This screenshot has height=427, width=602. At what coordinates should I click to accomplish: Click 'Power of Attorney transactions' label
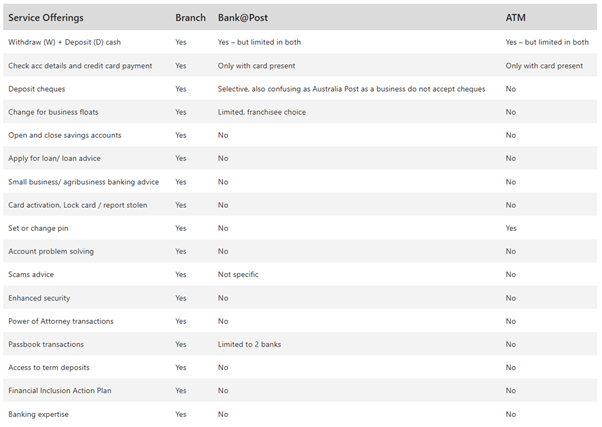61,320
